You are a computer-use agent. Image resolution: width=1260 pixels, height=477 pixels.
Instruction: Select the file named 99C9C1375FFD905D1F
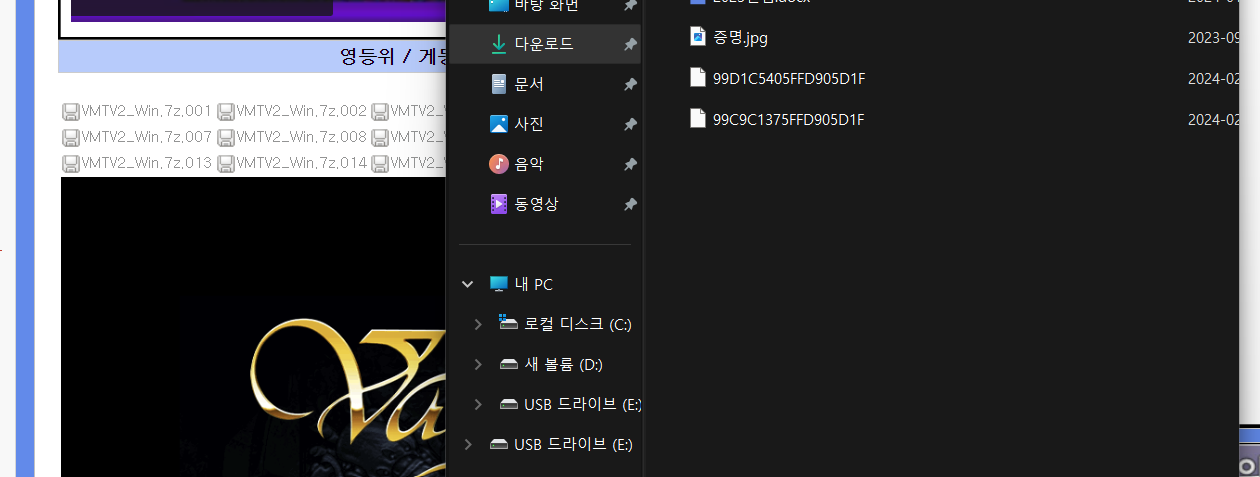789,119
